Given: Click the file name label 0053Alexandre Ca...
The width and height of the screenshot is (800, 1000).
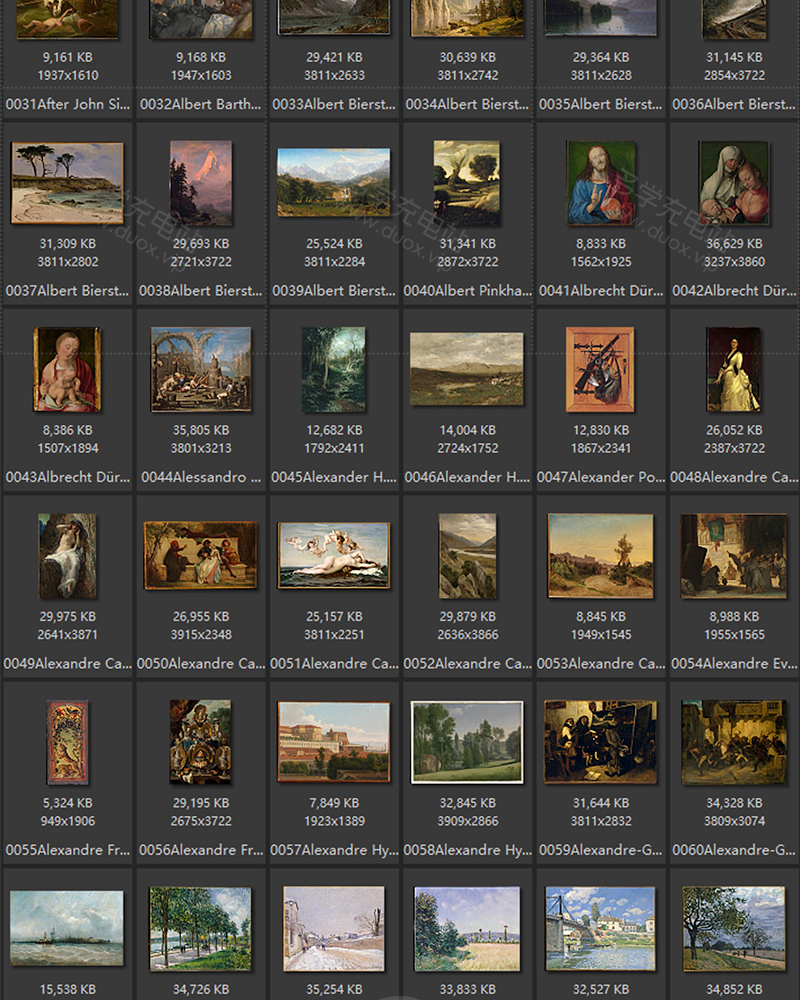Looking at the screenshot, I should click(x=600, y=663).
